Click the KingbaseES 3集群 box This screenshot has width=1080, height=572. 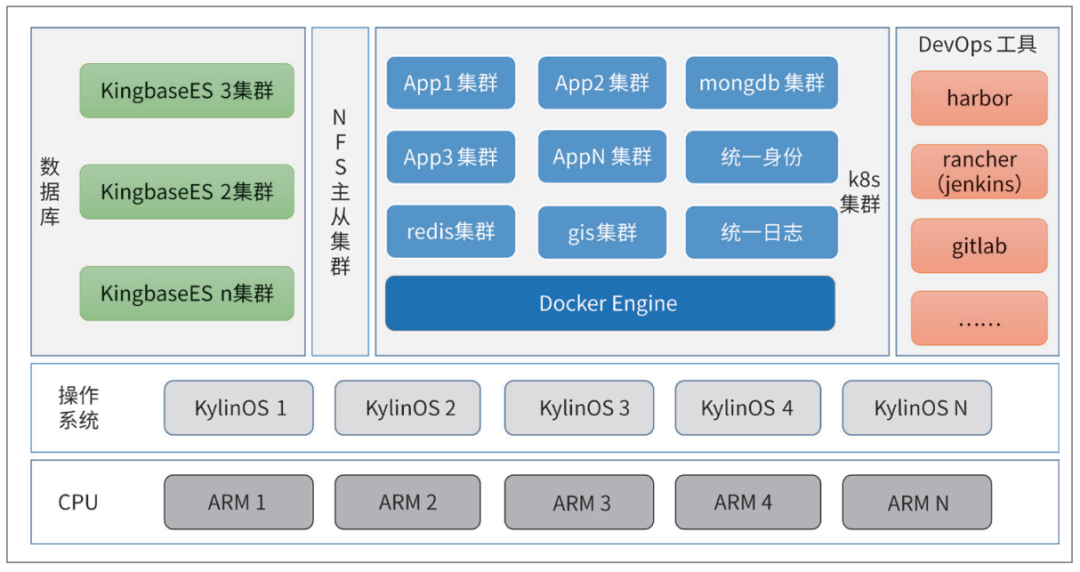[187, 90]
